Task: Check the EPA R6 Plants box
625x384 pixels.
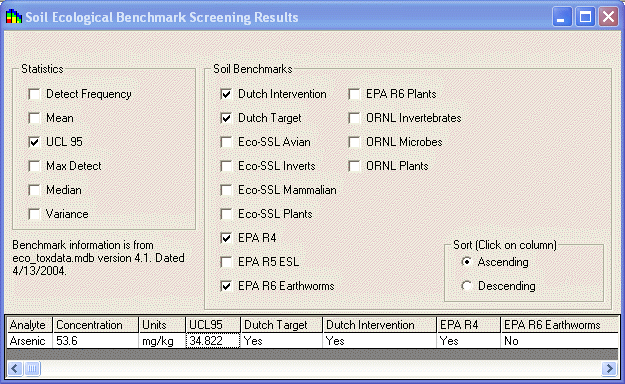Action: (x=354, y=94)
